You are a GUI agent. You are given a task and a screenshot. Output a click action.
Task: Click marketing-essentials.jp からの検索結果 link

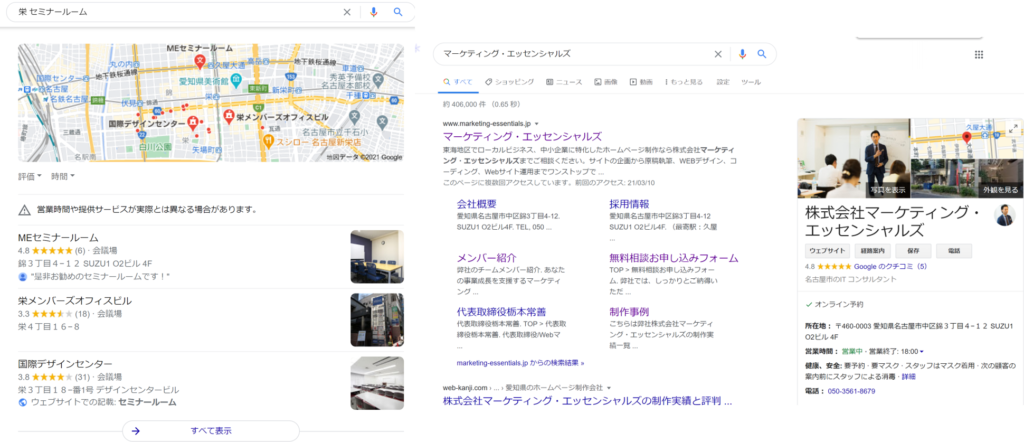(520, 363)
